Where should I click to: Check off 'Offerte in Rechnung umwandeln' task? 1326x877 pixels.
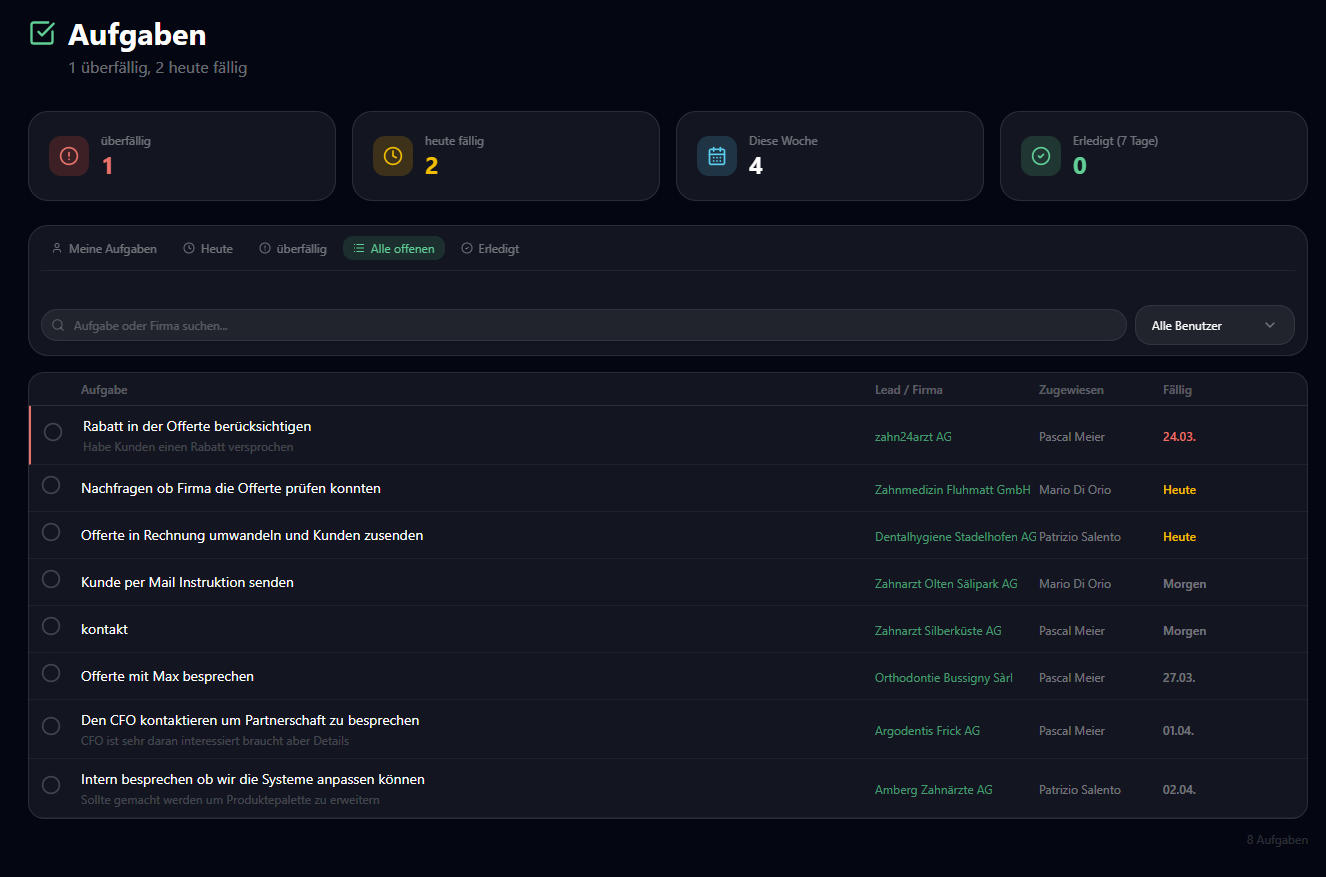point(51,532)
